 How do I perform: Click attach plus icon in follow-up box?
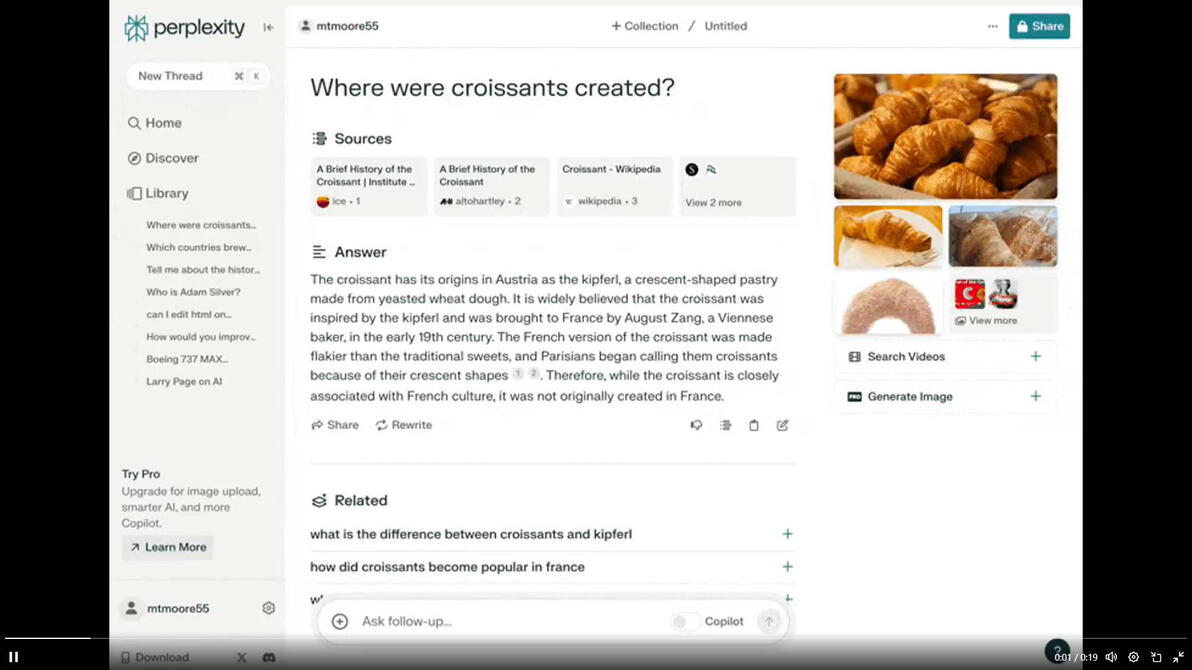[340, 621]
